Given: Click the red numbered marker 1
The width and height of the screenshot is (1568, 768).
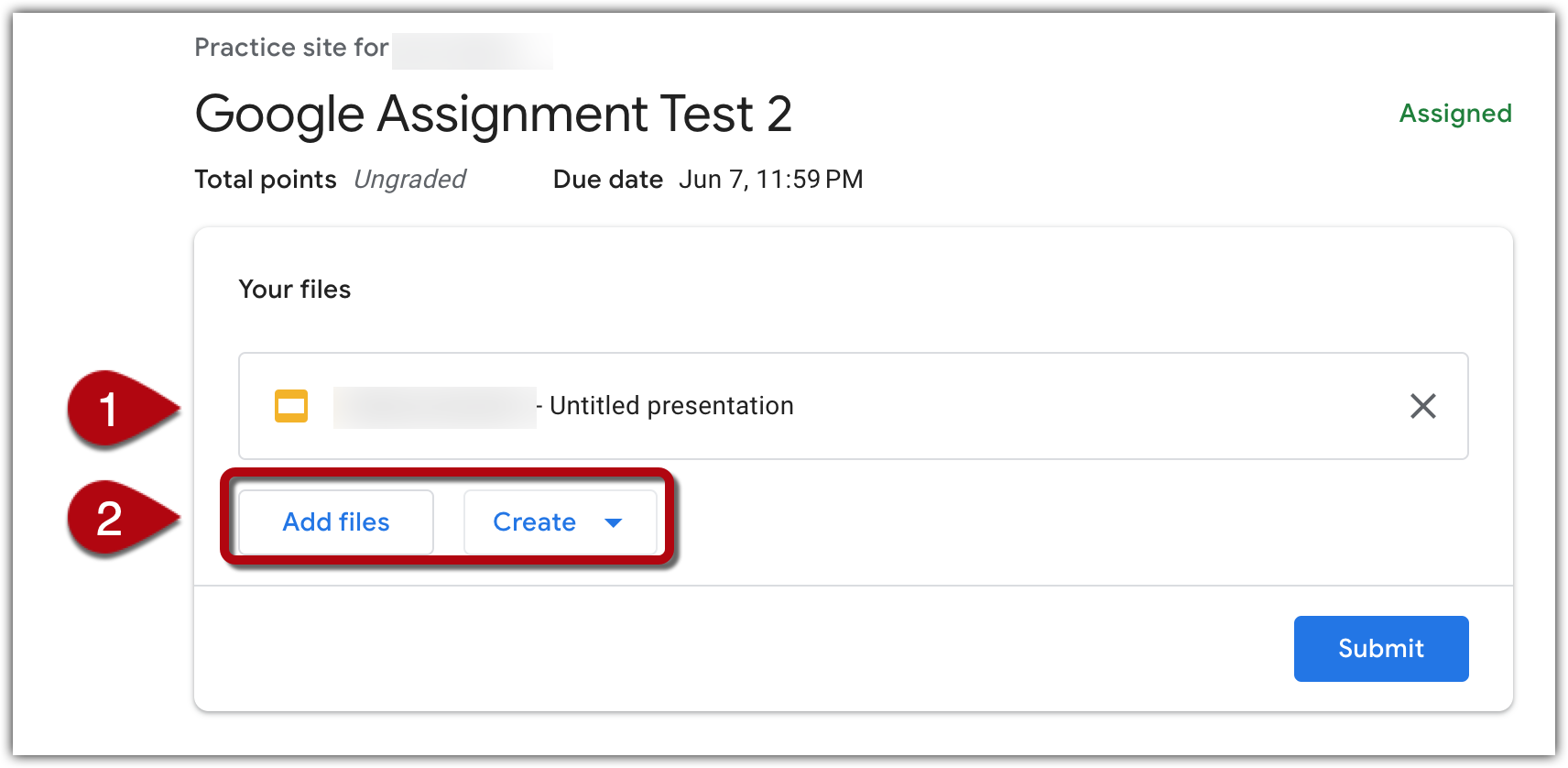Looking at the screenshot, I should tap(110, 410).
